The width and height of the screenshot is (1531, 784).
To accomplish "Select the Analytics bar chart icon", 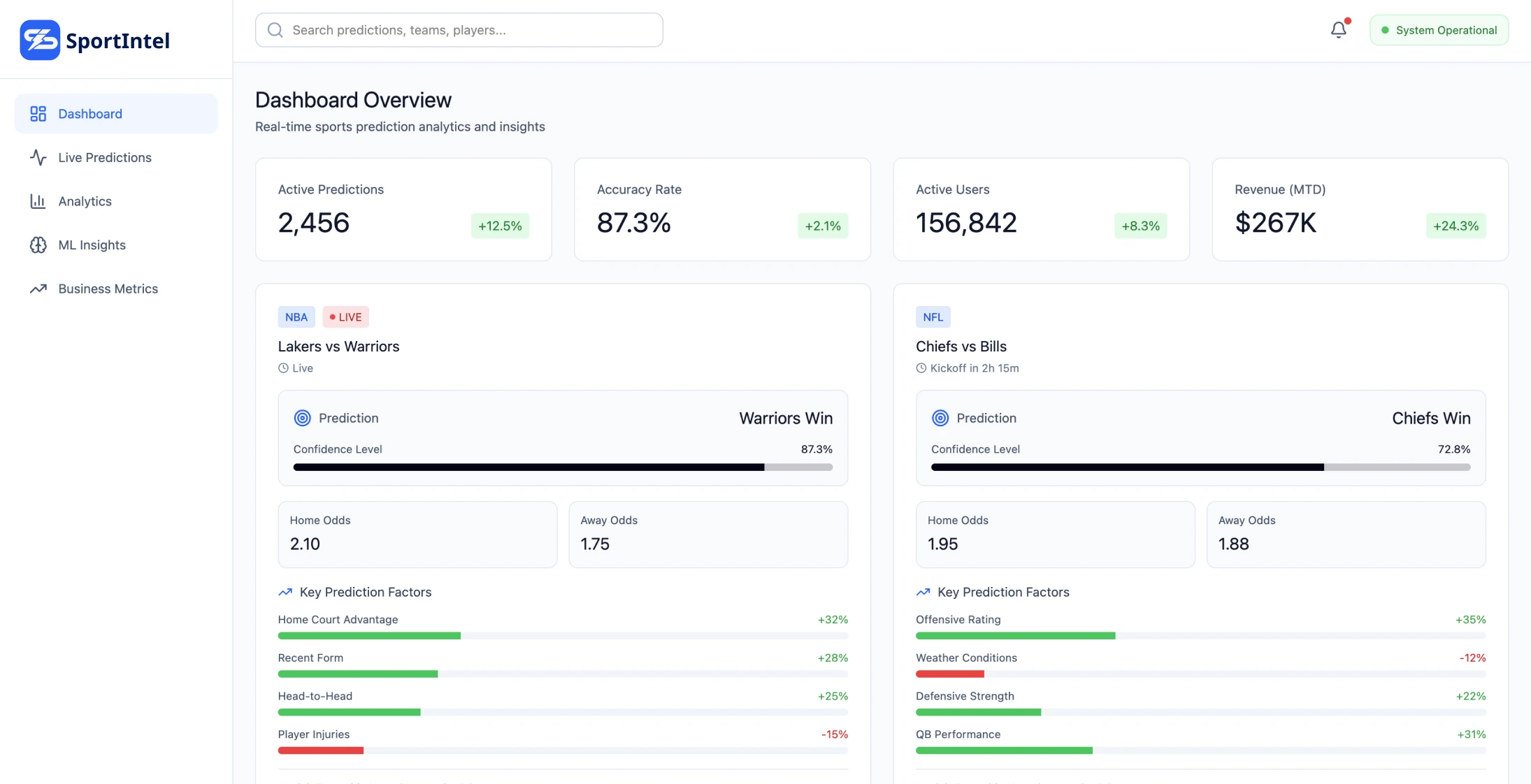I will click(38, 201).
